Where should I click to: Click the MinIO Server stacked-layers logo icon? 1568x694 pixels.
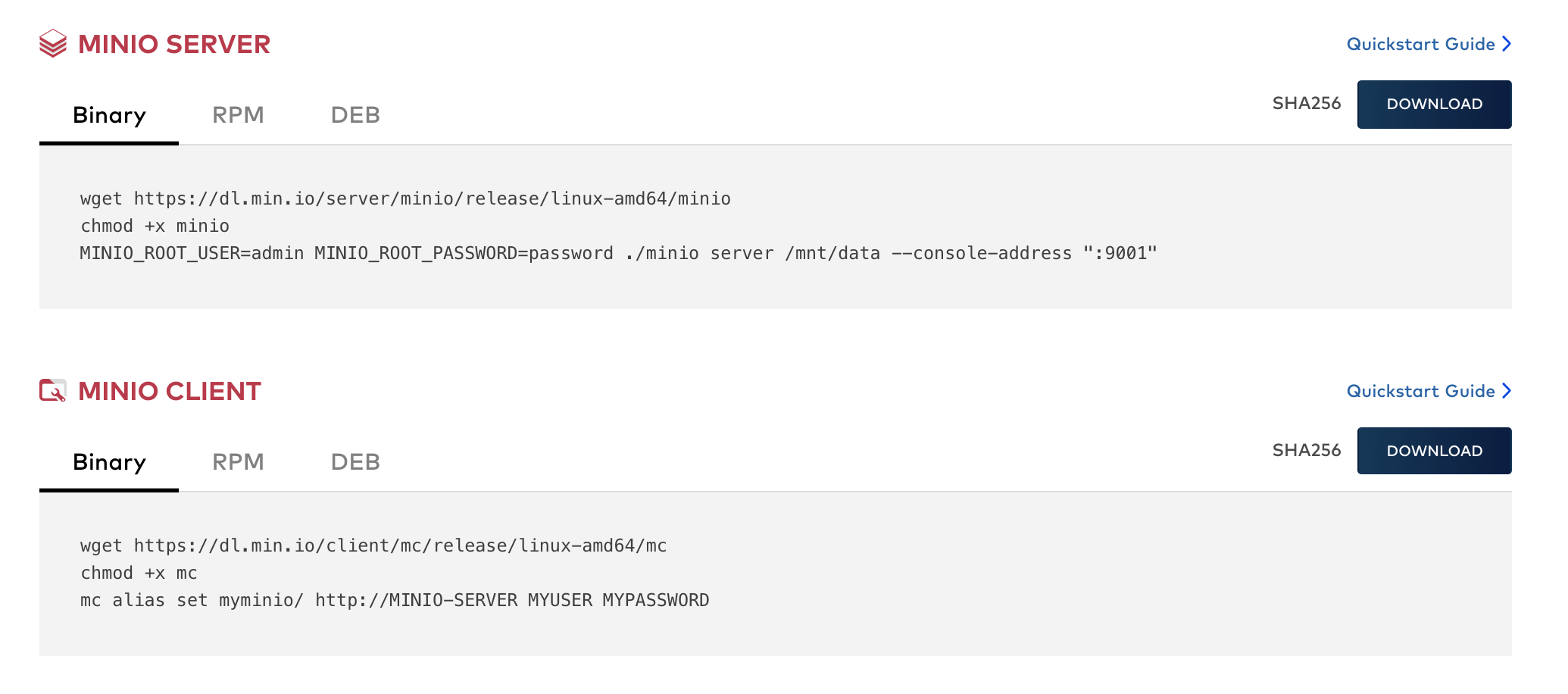[x=52, y=43]
